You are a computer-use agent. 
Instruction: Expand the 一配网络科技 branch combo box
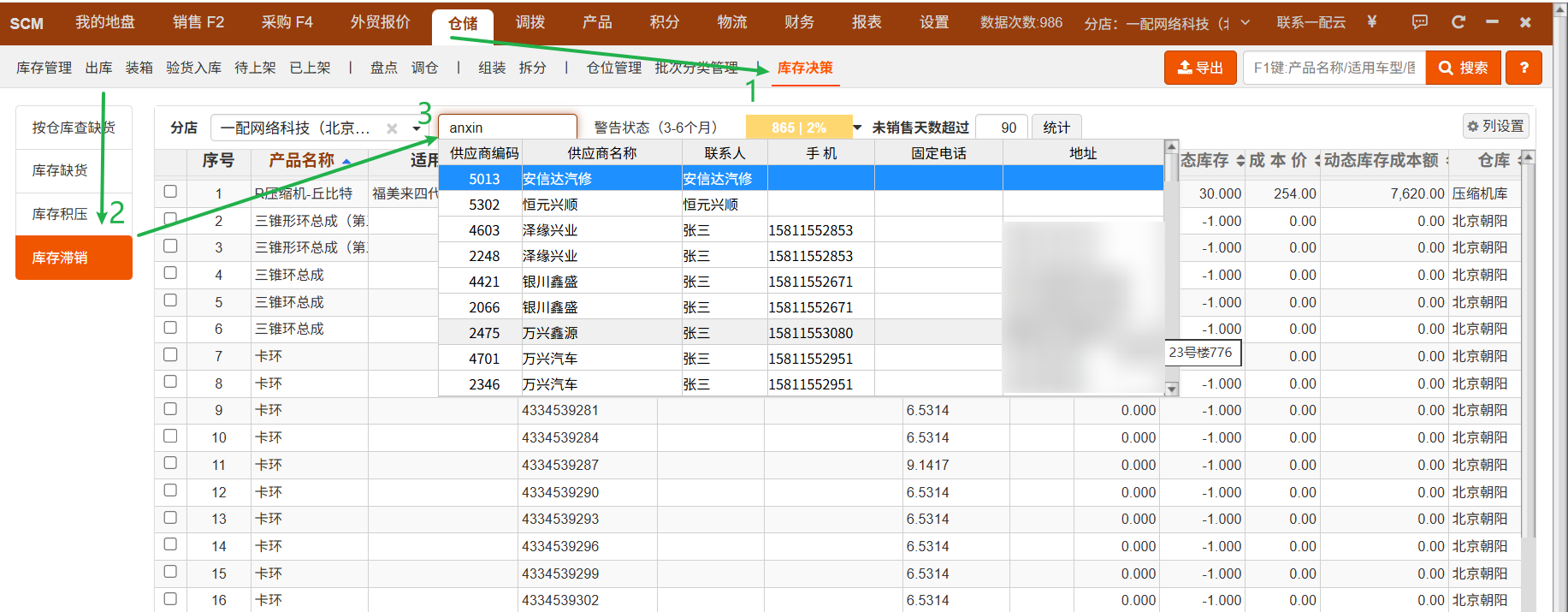point(417,128)
